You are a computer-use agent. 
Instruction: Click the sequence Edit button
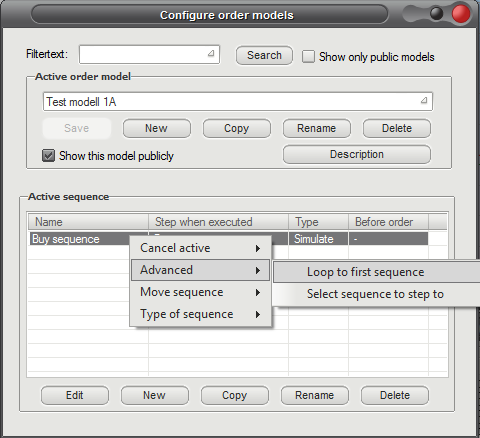point(75,395)
